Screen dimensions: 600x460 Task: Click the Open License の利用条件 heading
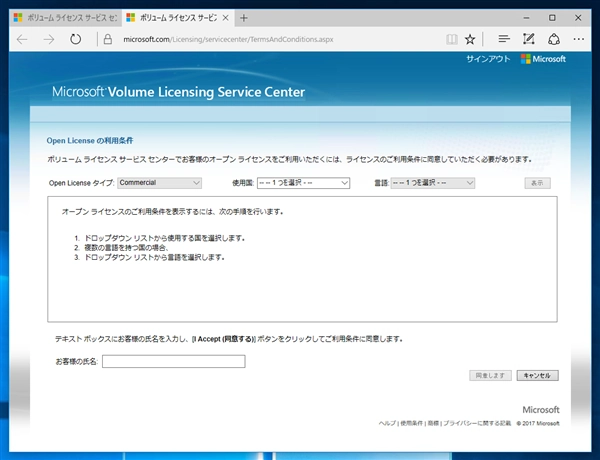[90, 140]
